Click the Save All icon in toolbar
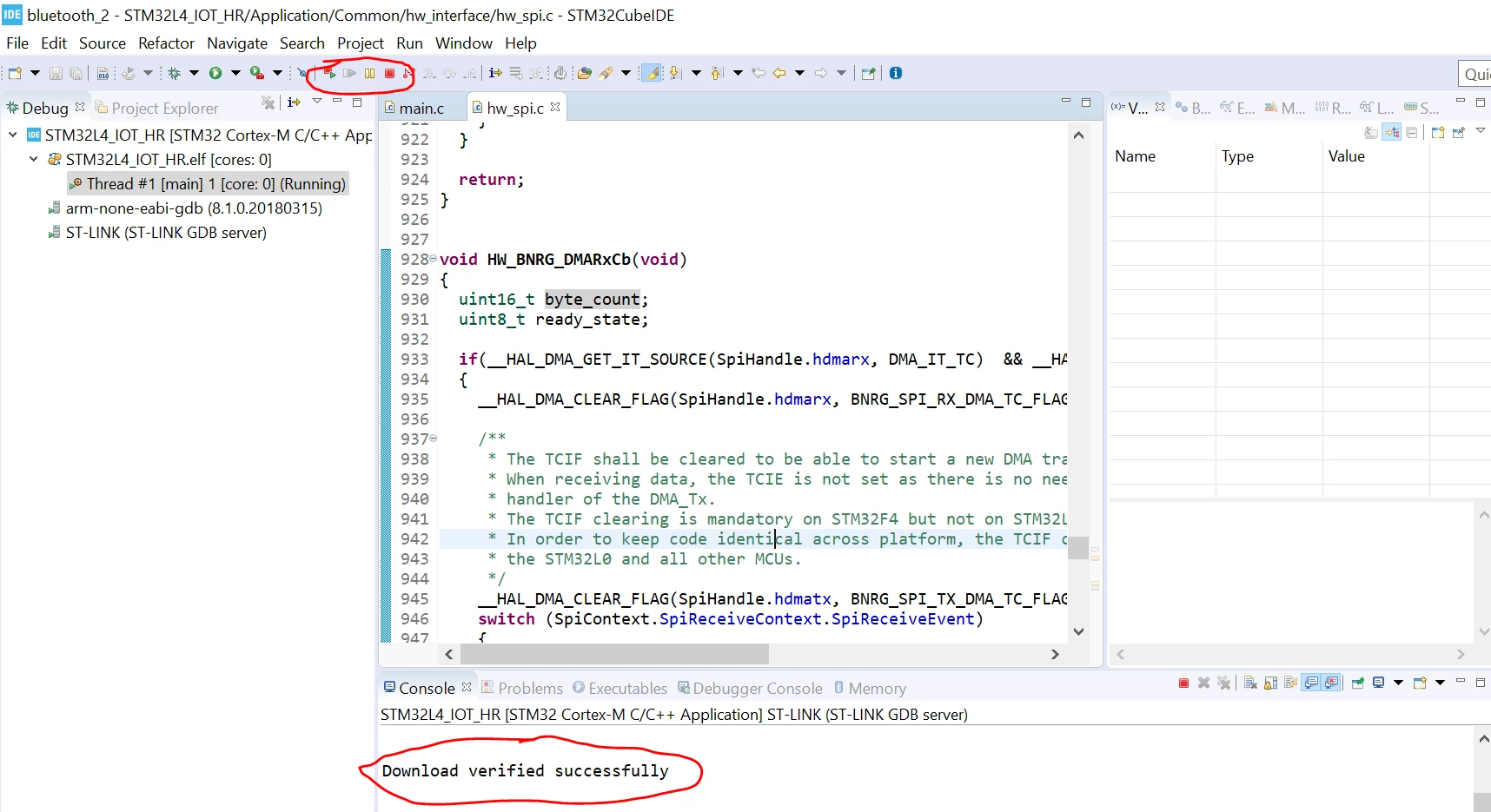The width and height of the screenshot is (1491, 812). coord(76,74)
